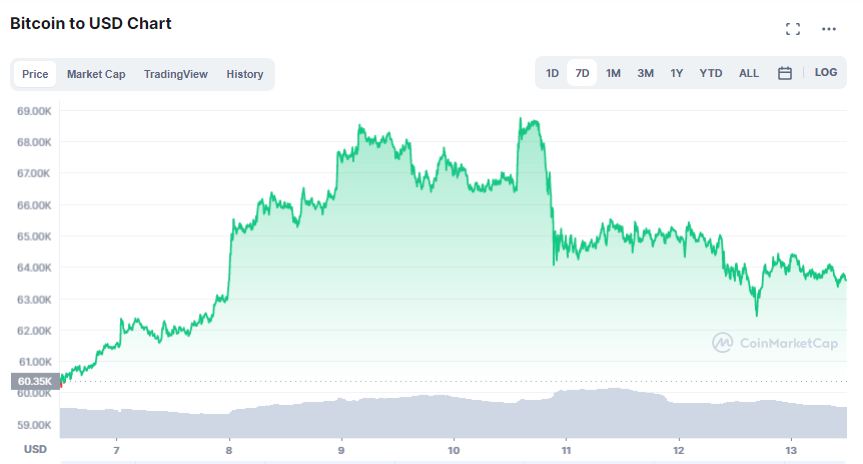
Task: Switch to the Market Cap tab
Action: (96, 74)
